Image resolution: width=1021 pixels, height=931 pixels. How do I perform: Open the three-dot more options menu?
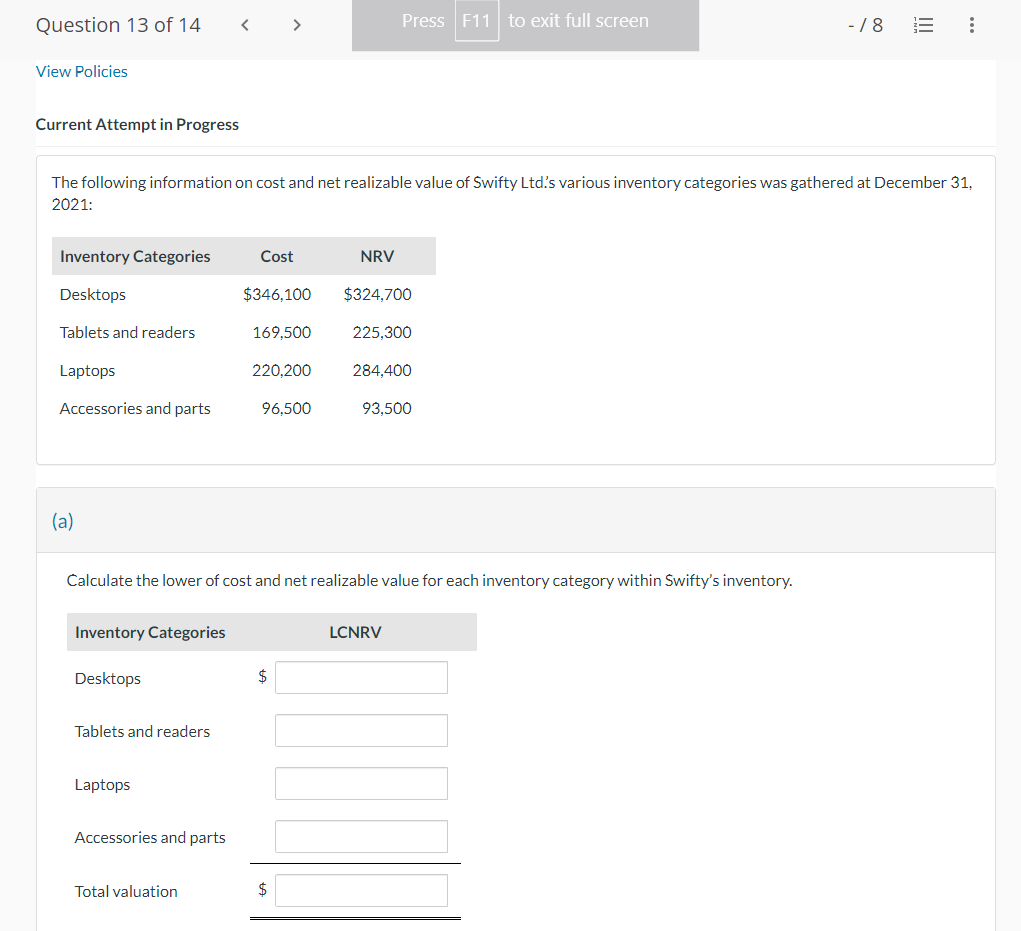click(972, 25)
